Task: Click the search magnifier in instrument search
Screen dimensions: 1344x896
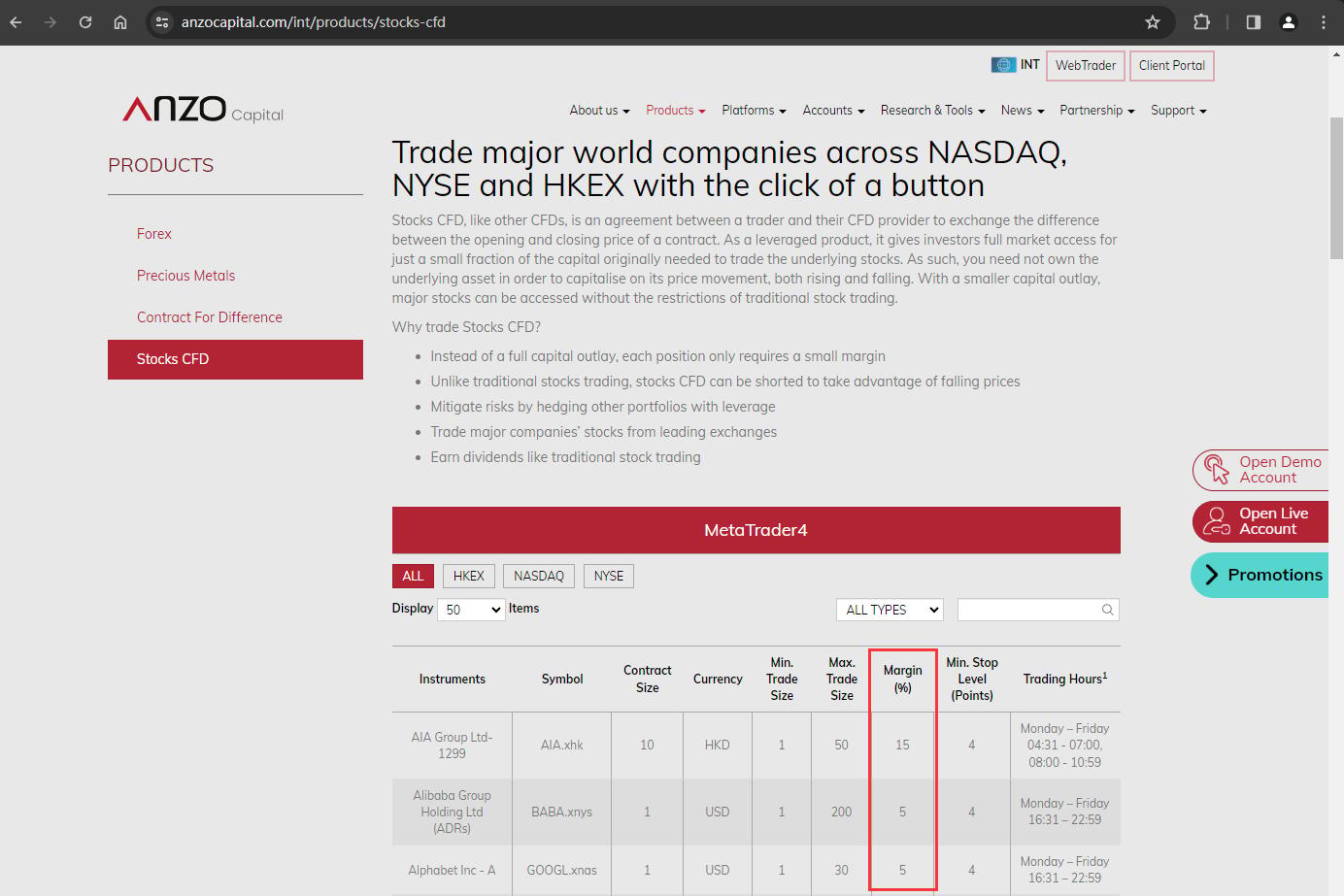Action: pos(1107,610)
